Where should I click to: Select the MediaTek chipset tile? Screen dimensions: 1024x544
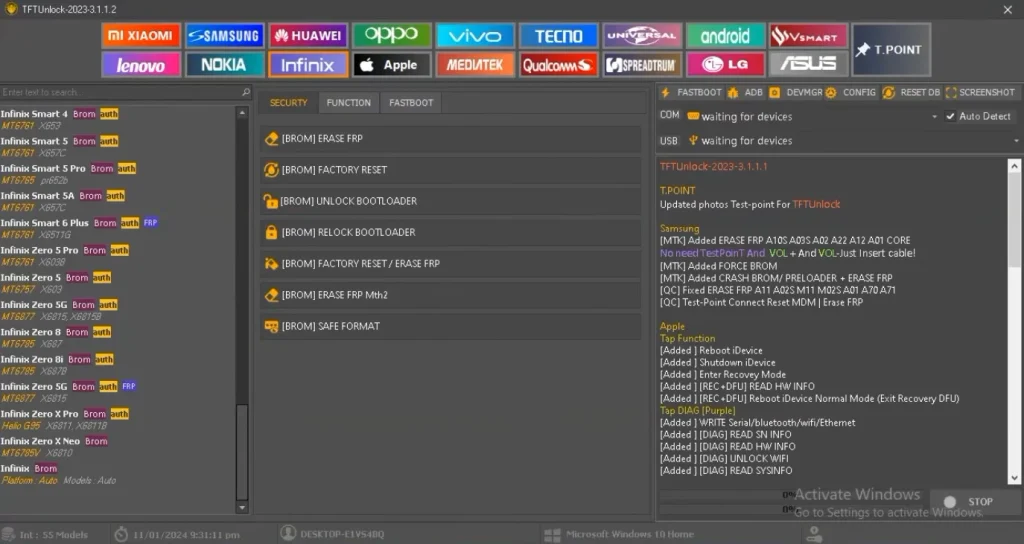point(475,65)
